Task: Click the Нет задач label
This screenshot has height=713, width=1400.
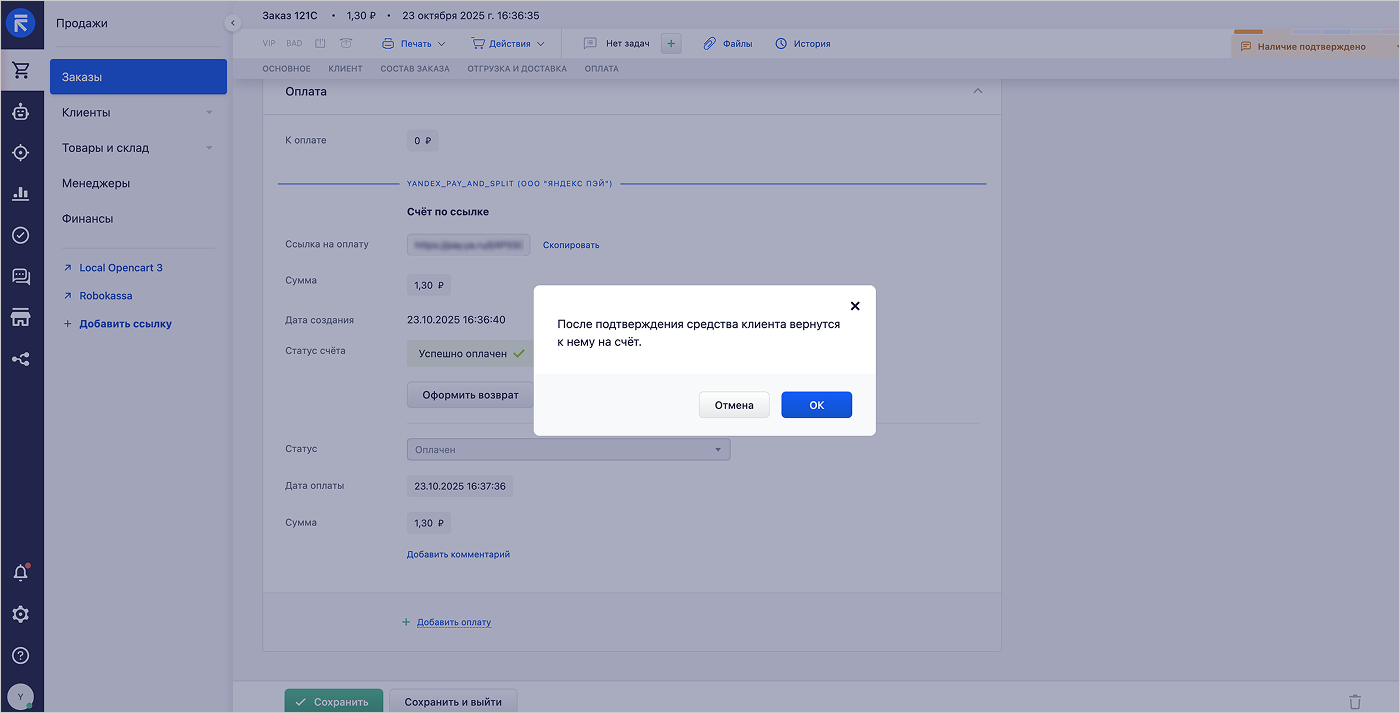Action: [628, 44]
